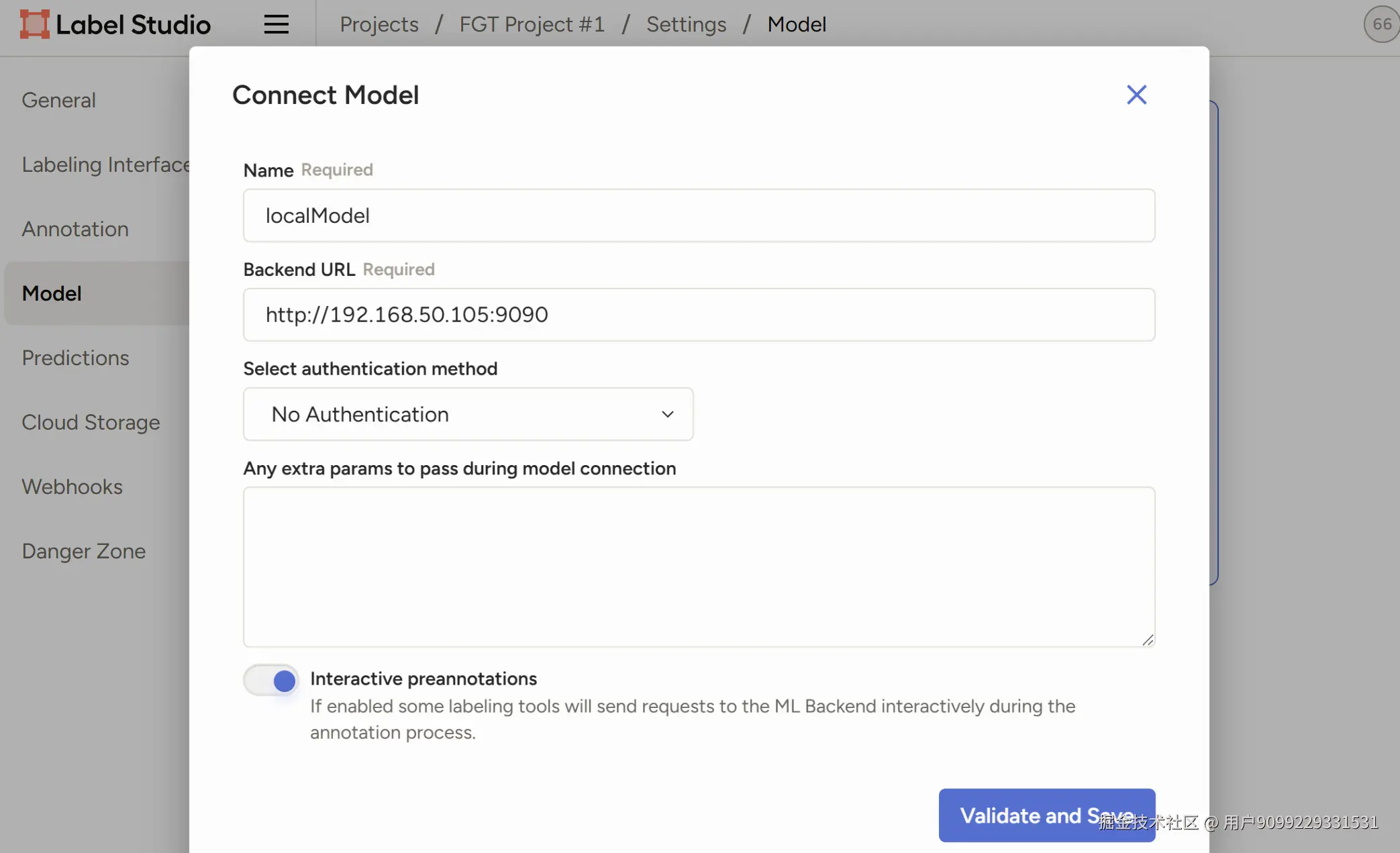Close the Connect Model dialog
The width and height of the screenshot is (1400, 853).
tap(1136, 95)
